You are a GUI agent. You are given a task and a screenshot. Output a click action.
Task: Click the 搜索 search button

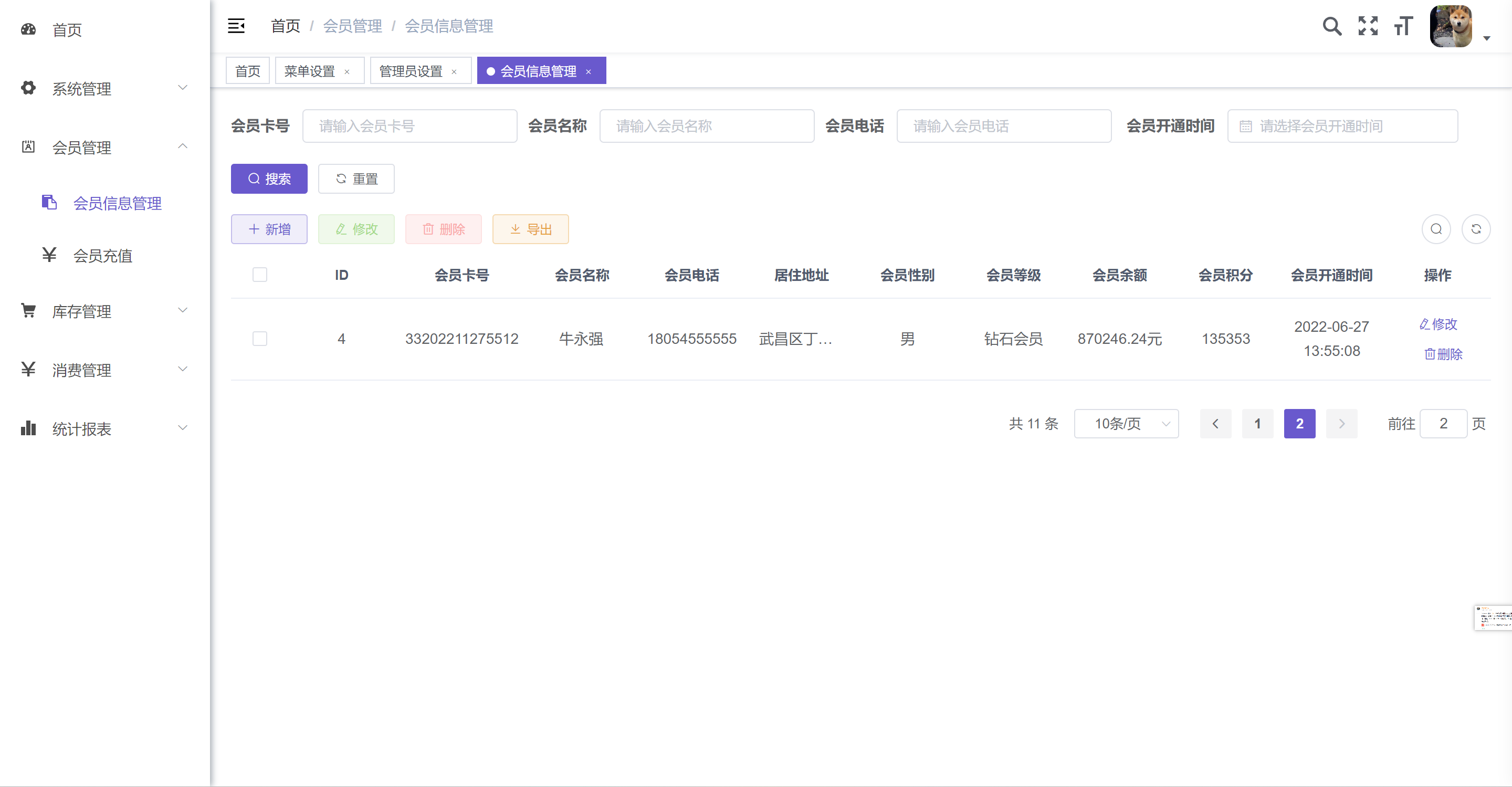coord(269,179)
